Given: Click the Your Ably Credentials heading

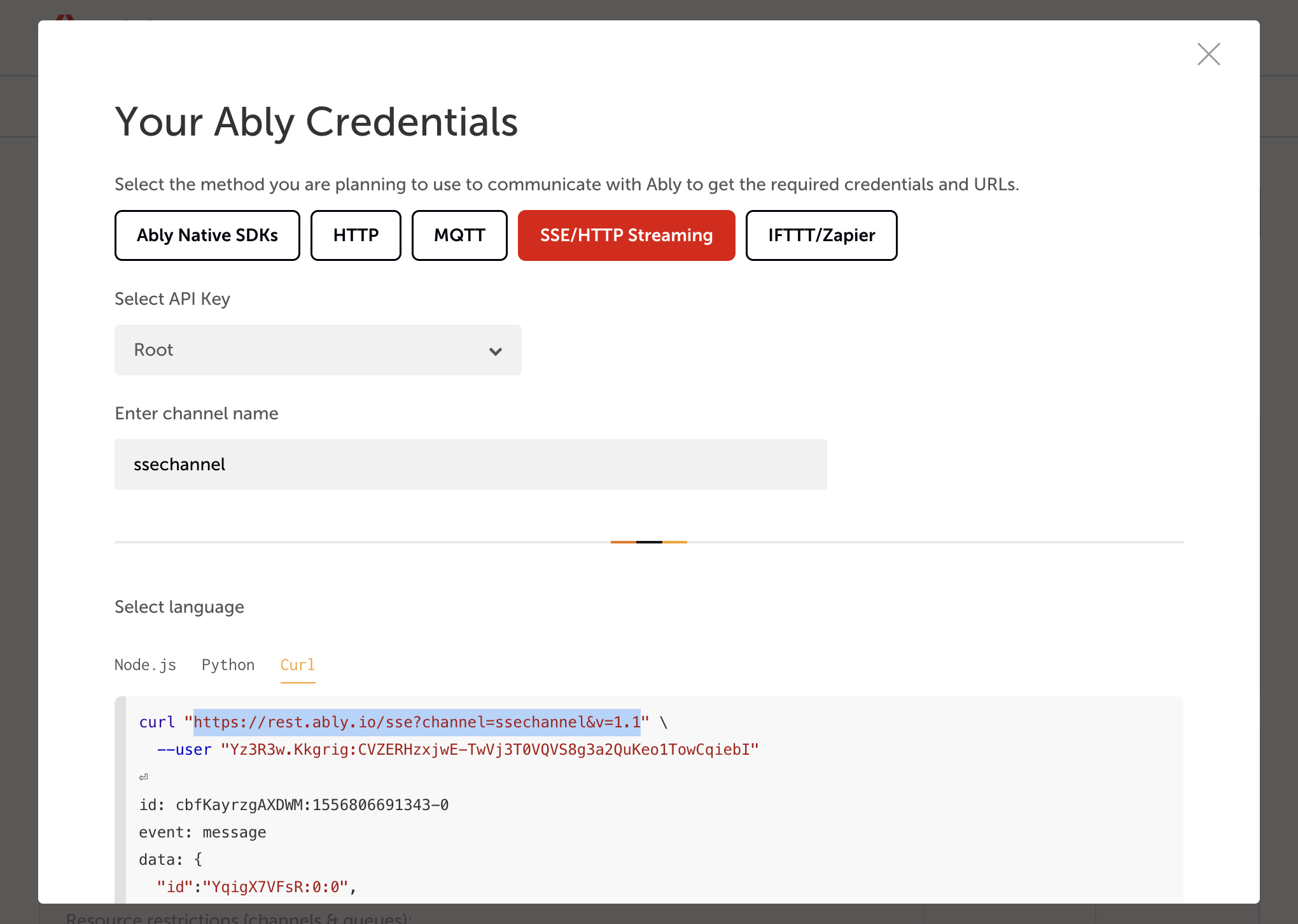Looking at the screenshot, I should [x=316, y=122].
